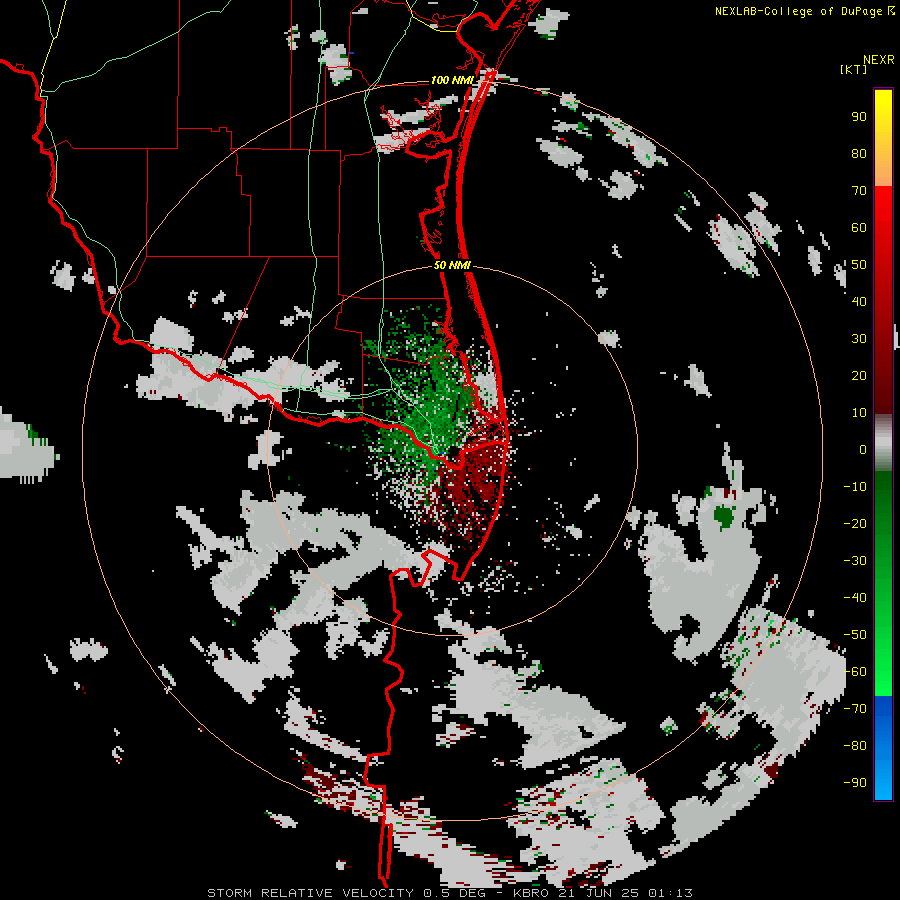
Task: Click the -70 value on the velocity scale
Action: pyautogui.click(x=855, y=709)
